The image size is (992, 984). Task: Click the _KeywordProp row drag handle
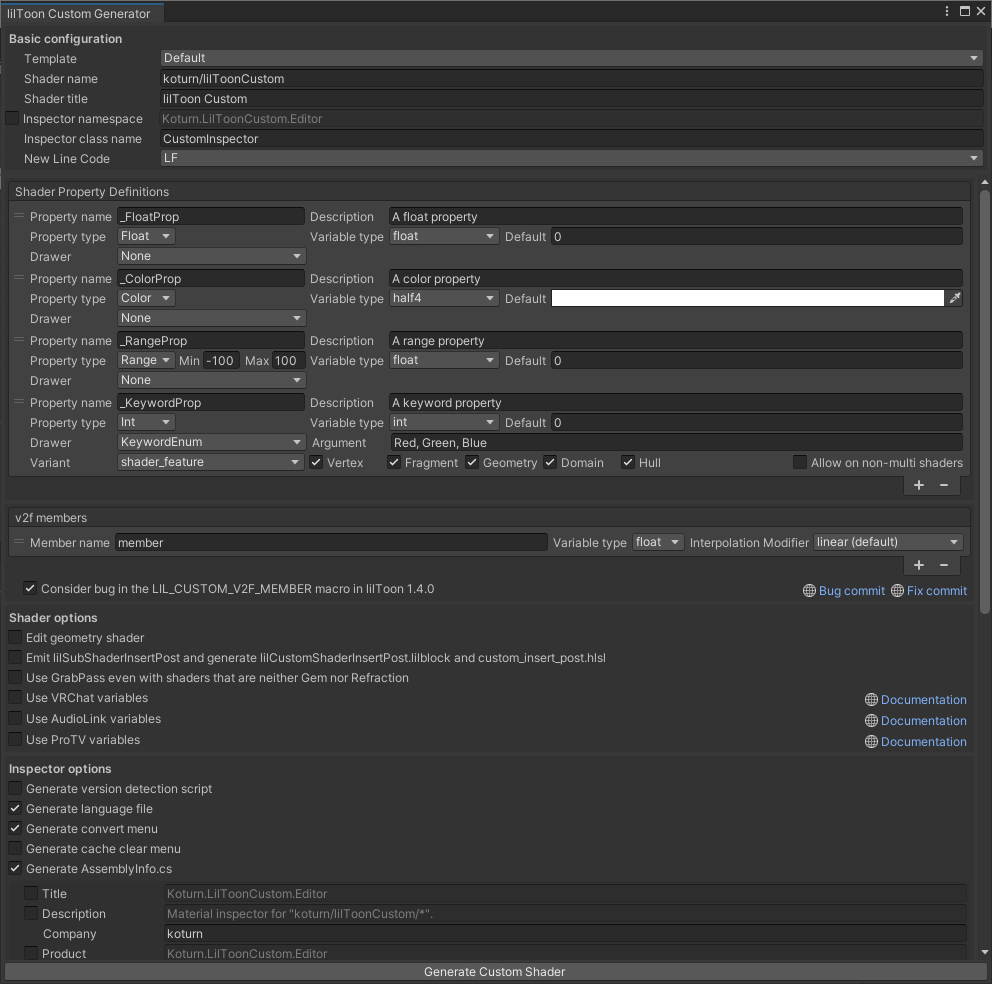(19, 402)
